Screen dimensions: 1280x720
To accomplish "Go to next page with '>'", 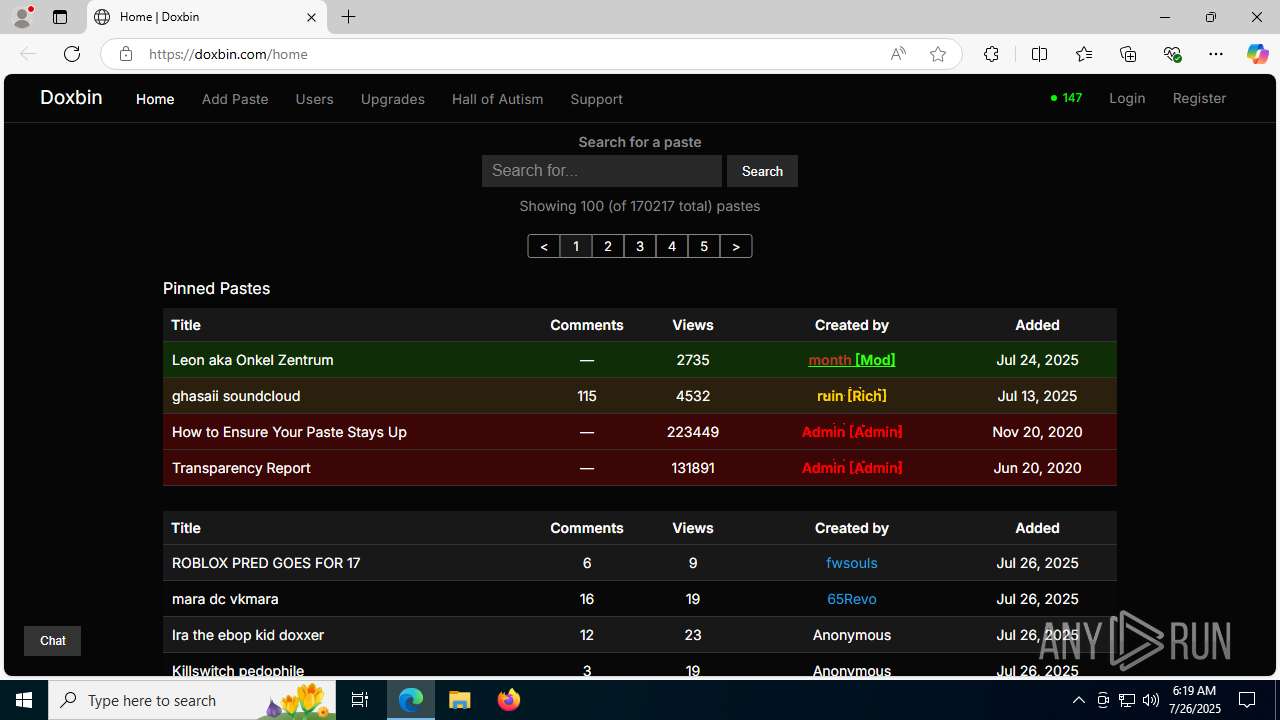I will pyautogui.click(x=736, y=246).
